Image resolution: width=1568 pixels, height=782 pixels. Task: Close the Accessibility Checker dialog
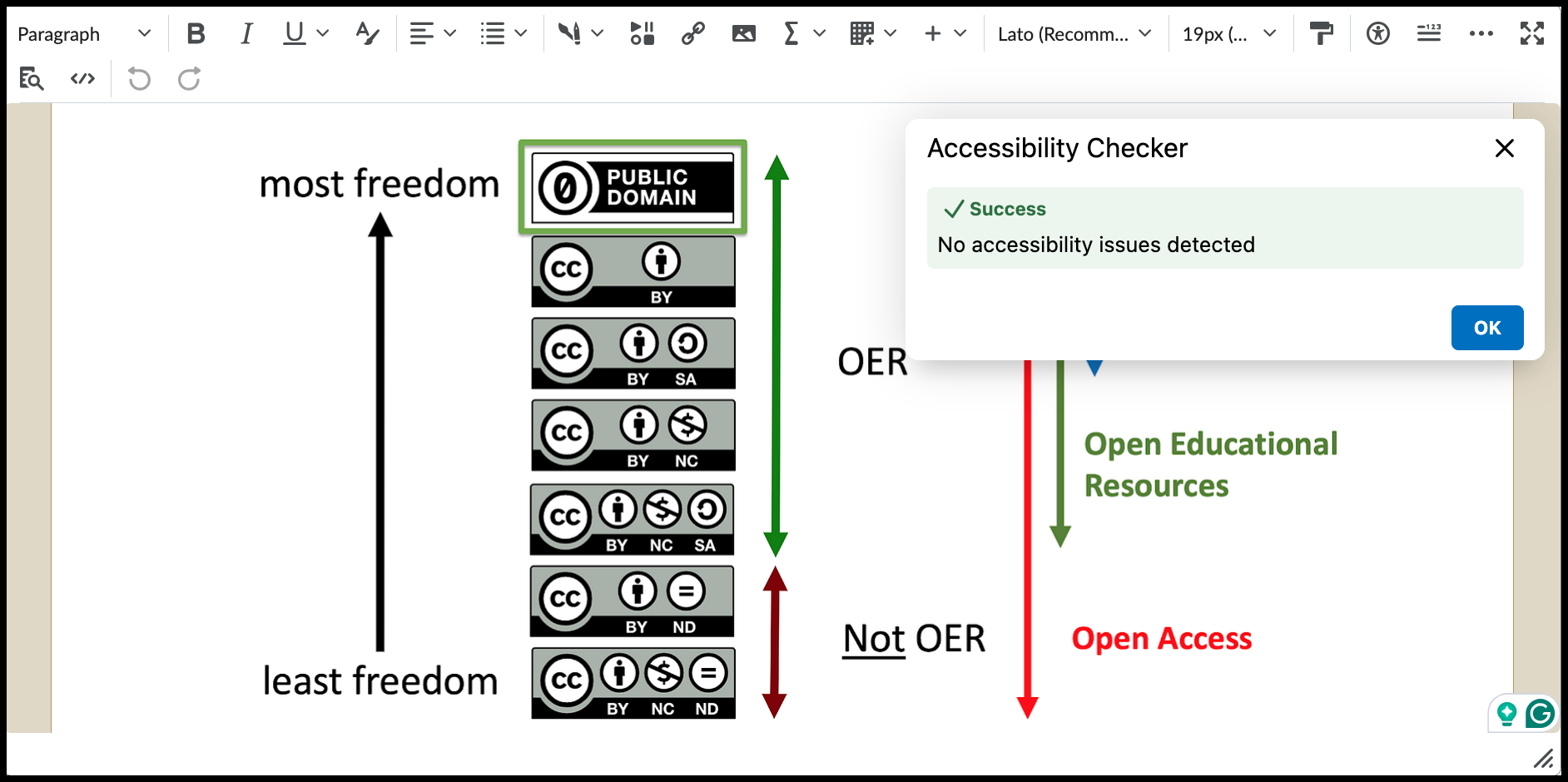1504,148
